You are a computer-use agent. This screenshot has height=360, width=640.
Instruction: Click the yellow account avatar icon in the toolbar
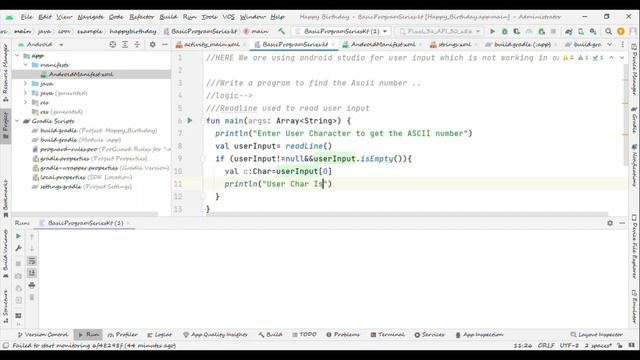click(x=621, y=31)
